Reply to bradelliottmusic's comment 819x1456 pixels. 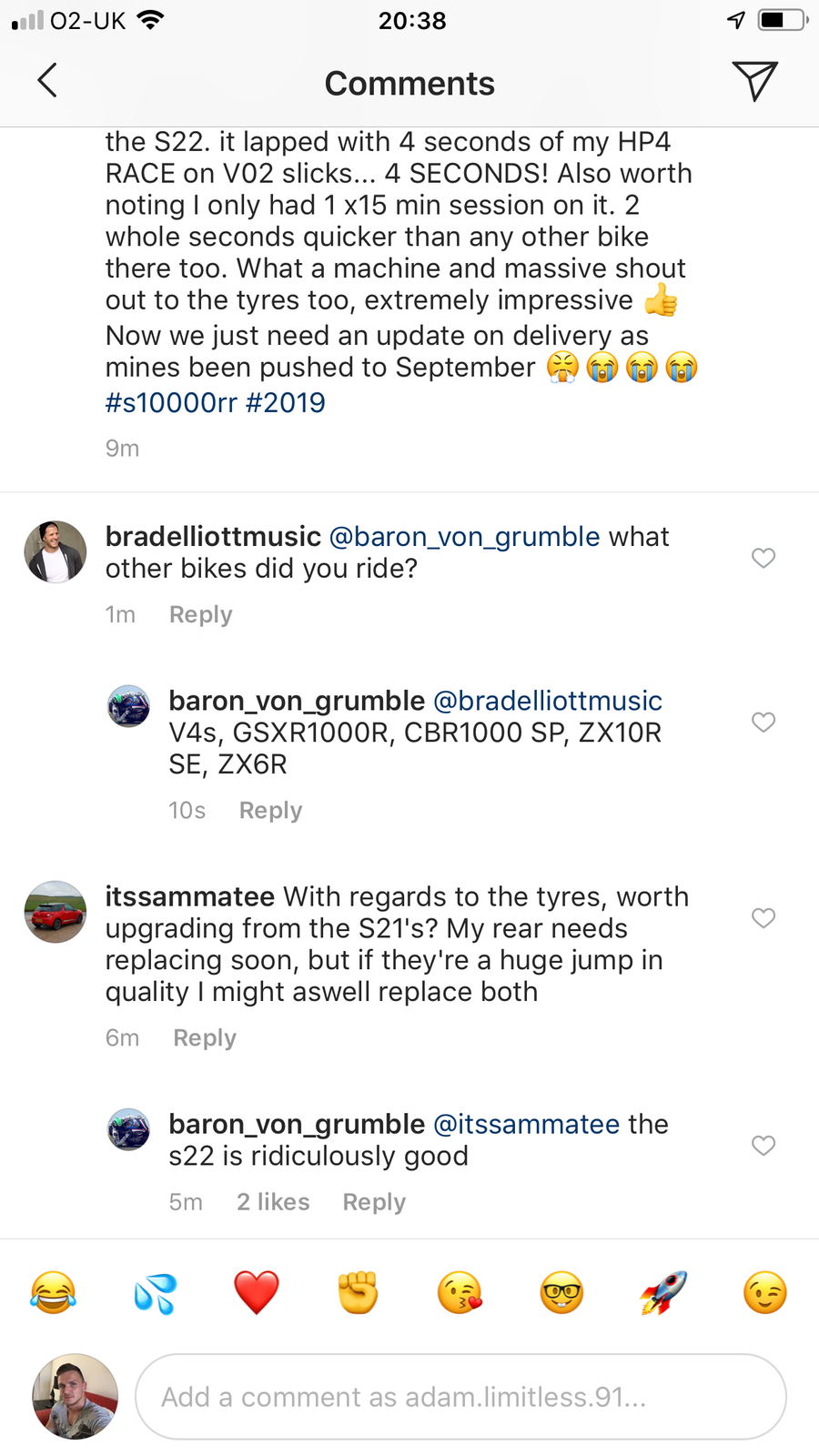pyautogui.click(x=201, y=615)
